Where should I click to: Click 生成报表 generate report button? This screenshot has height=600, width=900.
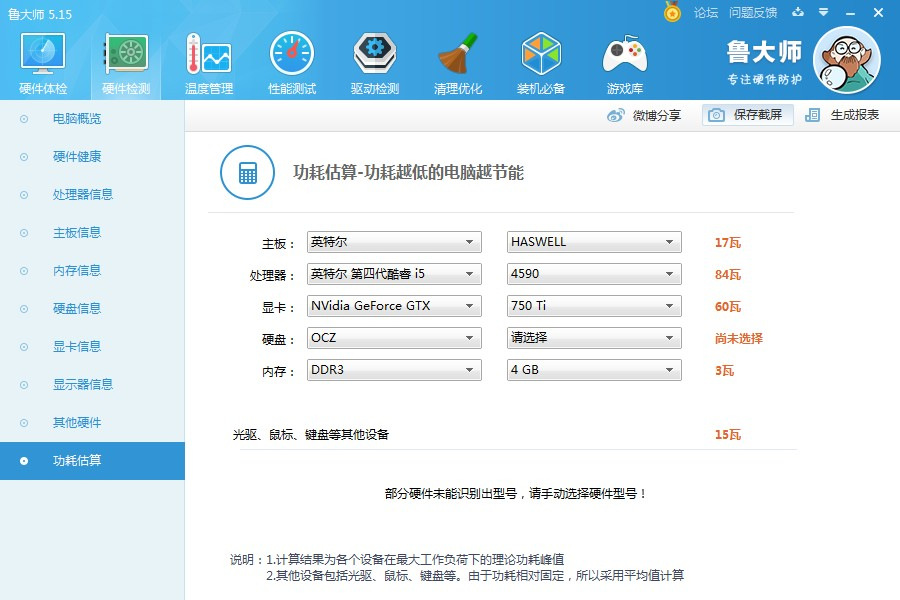(842, 115)
